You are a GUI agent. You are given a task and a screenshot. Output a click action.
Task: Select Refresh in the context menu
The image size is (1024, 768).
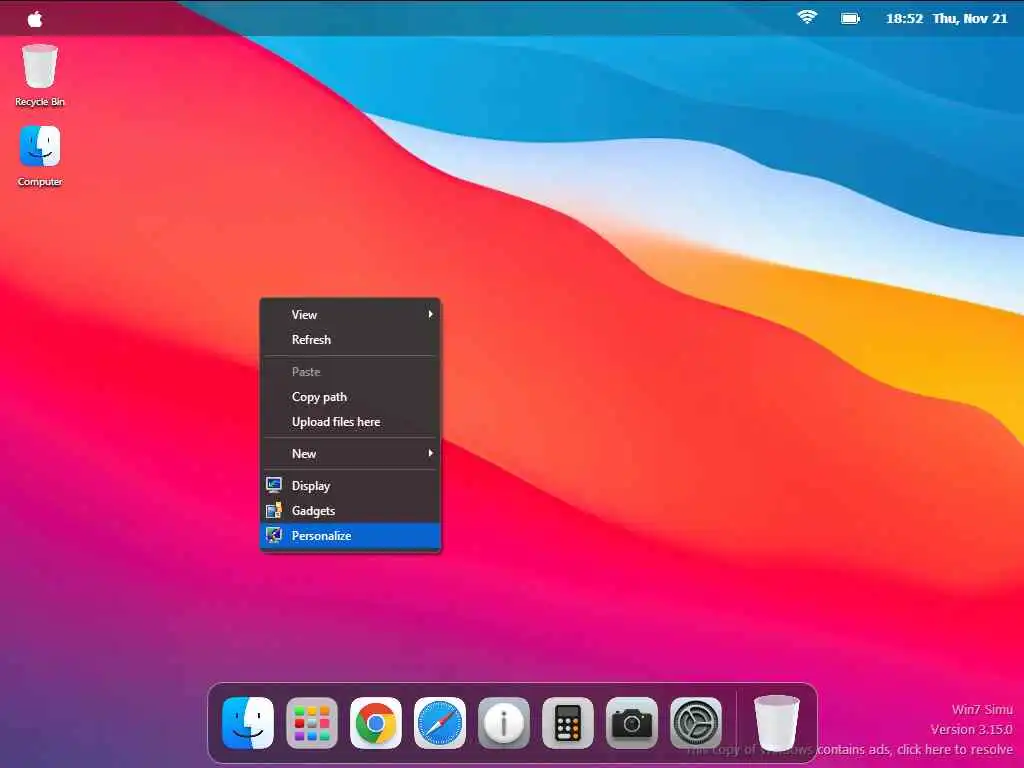coord(351,340)
